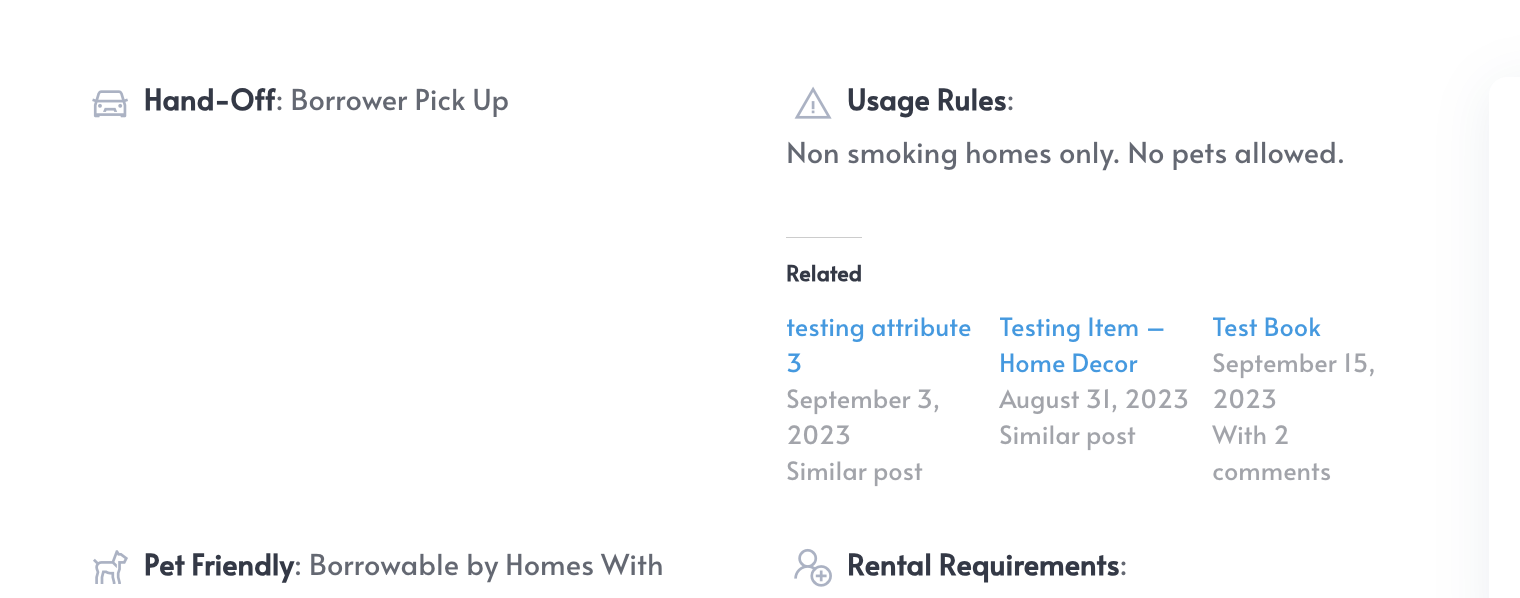This screenshot has width=1520, height=598.
Task: Click the dog icon next to Pet Friendly
Action: (110, 567)
